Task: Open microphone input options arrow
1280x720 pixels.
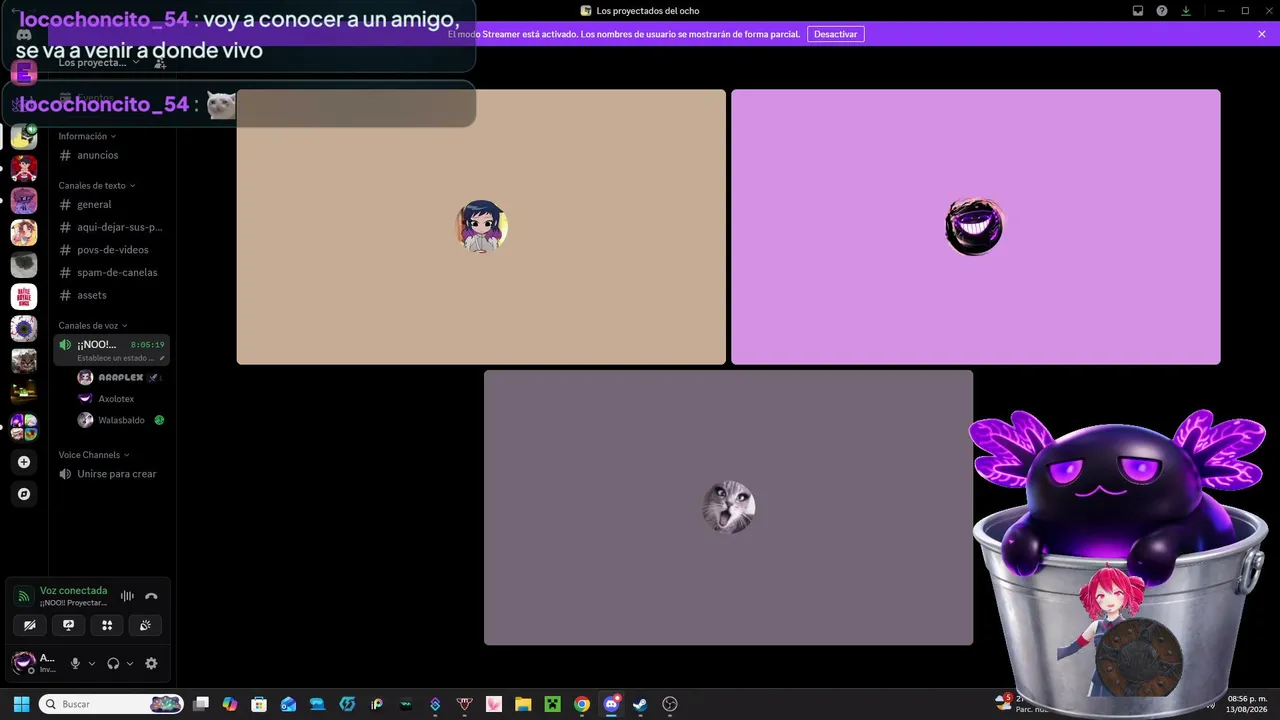Action: point(92,663)
